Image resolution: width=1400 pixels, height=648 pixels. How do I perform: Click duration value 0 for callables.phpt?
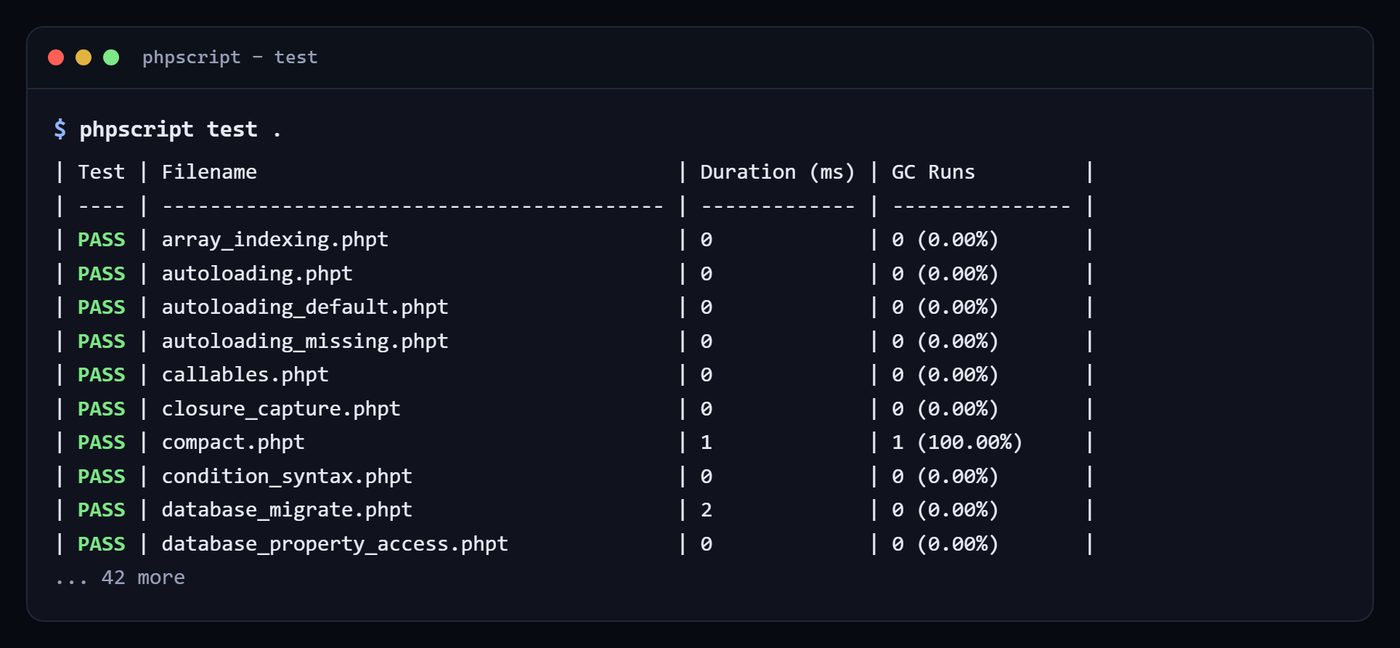[x=706, y=375]
